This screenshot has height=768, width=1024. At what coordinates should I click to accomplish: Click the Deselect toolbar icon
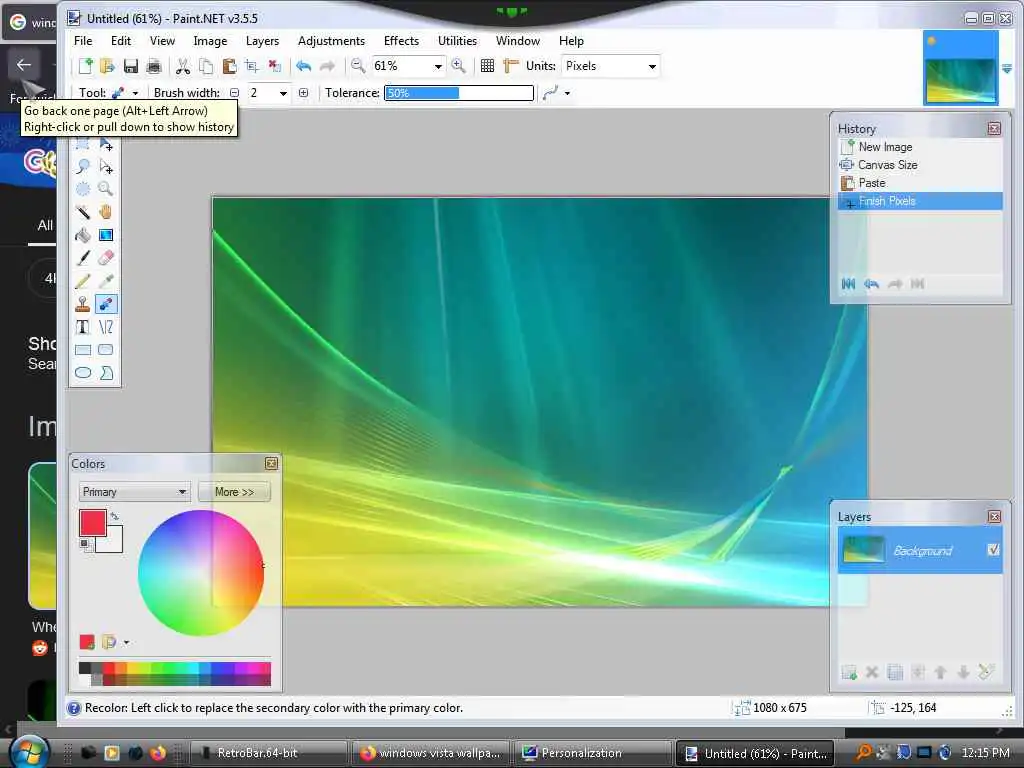click(x=275, y=66)
